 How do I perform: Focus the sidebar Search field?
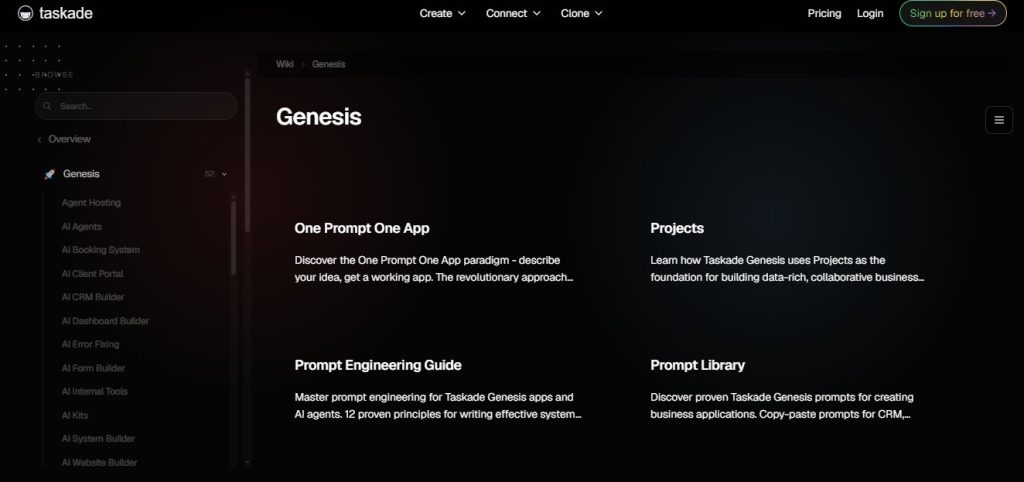136,106
